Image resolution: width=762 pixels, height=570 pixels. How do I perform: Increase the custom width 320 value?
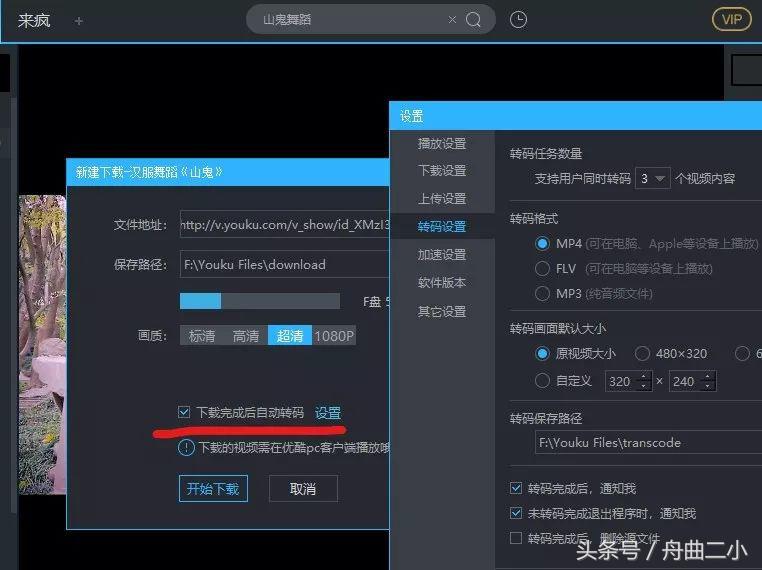click(x=643, y=376)
